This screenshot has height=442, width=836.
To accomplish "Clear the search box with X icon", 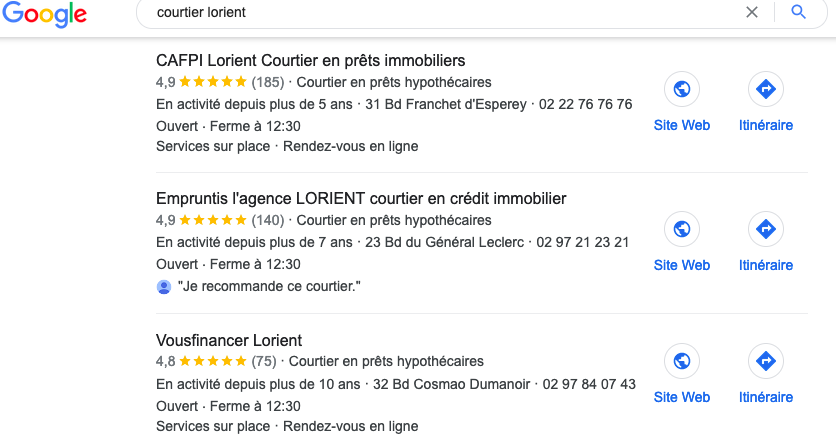I will (752, 13).
